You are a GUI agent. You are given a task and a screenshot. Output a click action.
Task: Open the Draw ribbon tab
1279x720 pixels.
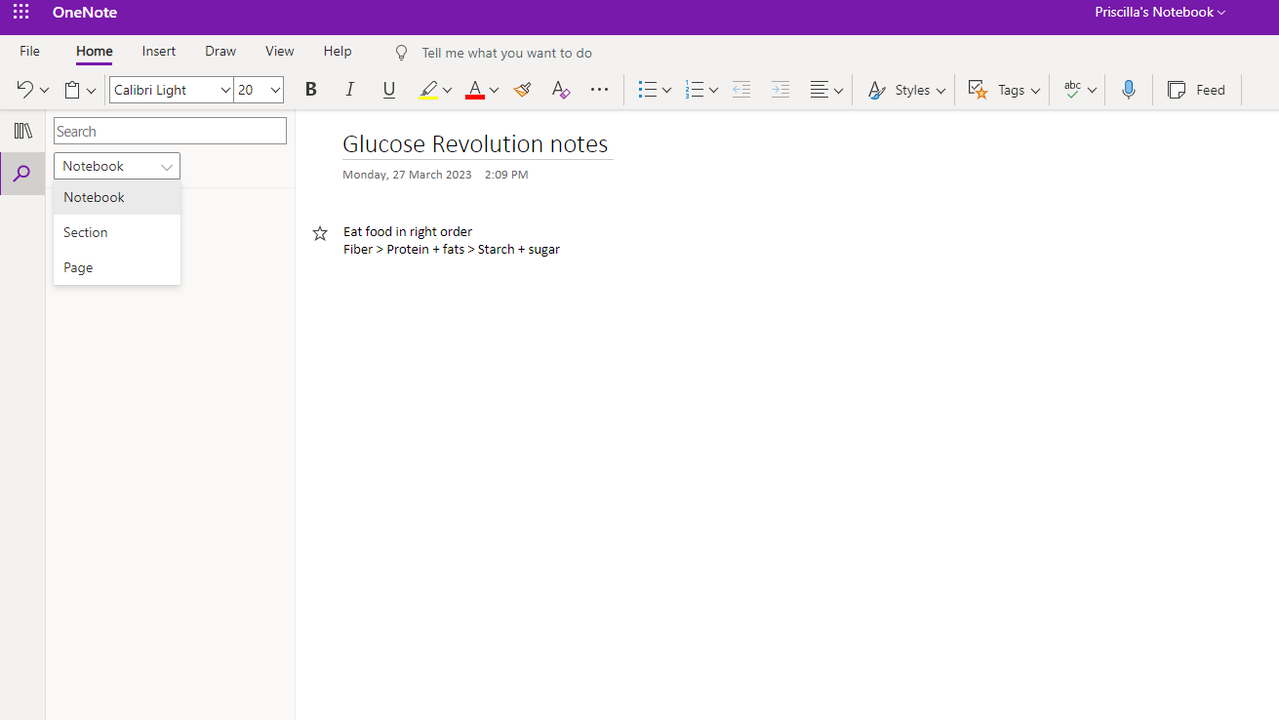pos(220,51)
